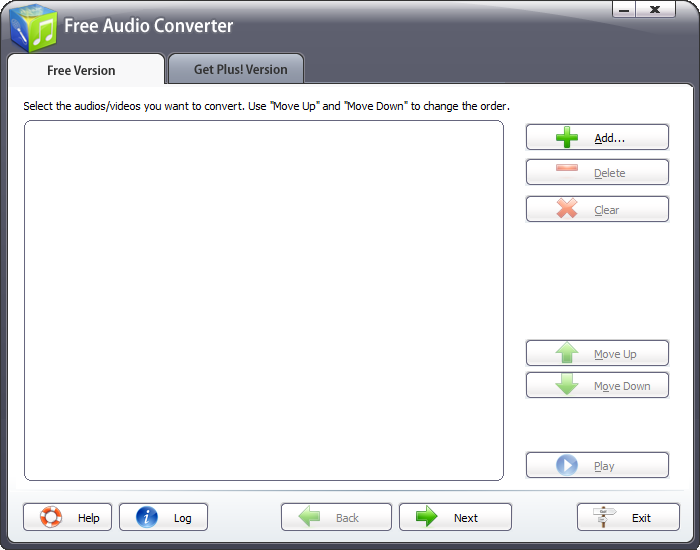
Task: Go Back to previous step
Action: coord(336,517)
